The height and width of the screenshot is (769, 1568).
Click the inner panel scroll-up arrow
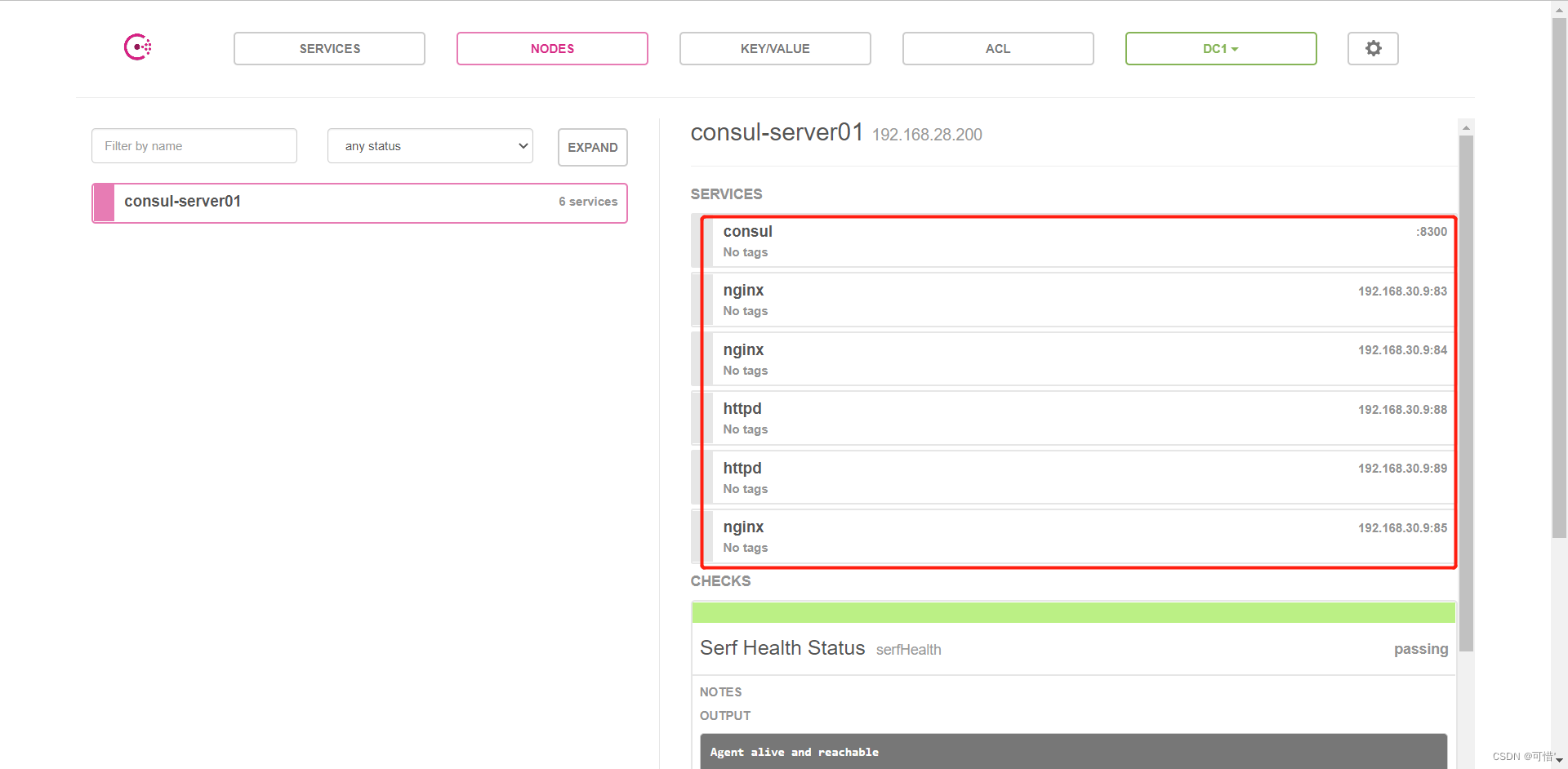tap(1466, 127)
